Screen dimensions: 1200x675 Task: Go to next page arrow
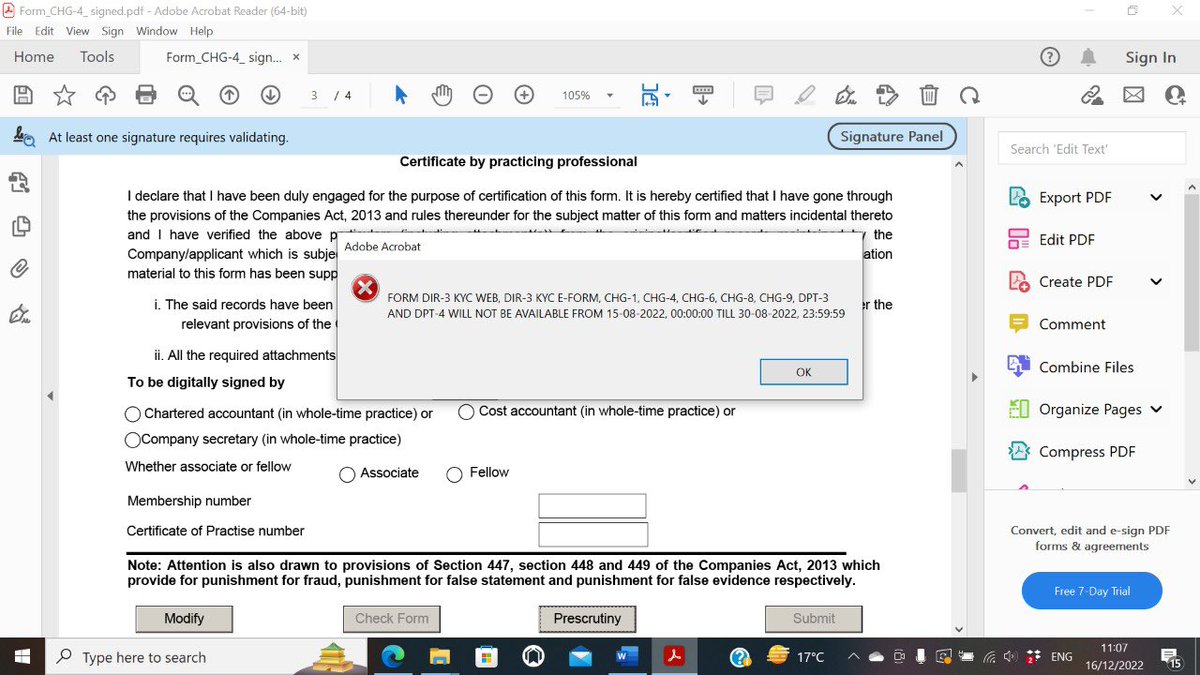coord(270,95)
